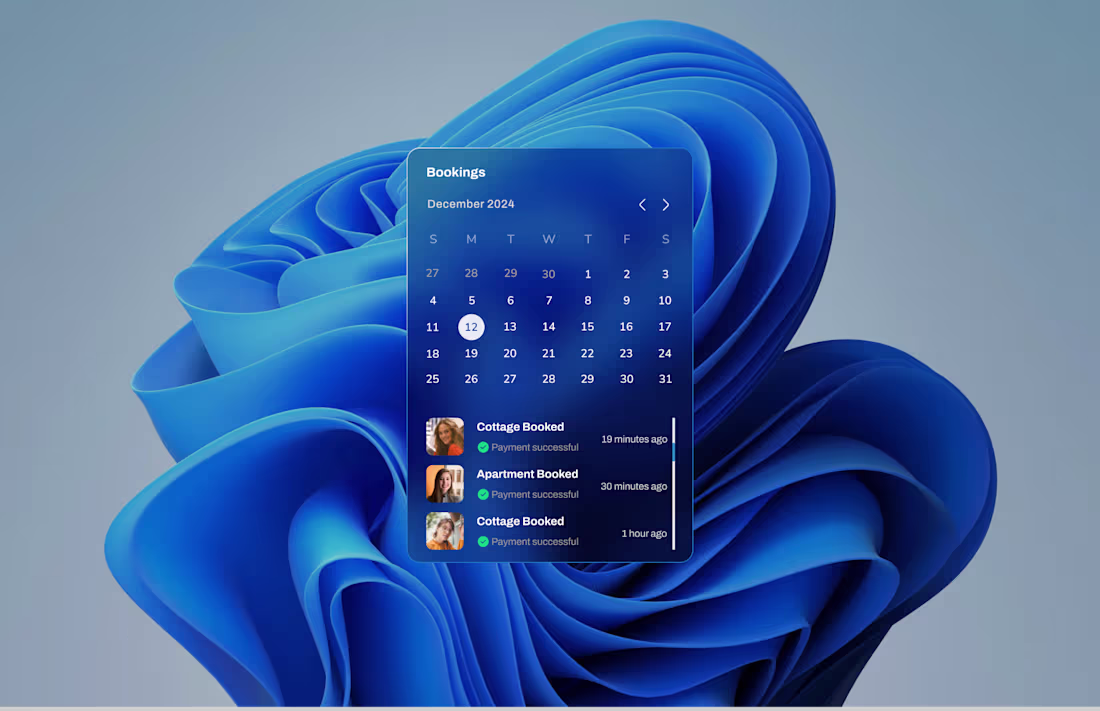This screenshot has width=1100, height=711.
Task: Click green check icon in 1 hour ago row
Action: point(483,541)
